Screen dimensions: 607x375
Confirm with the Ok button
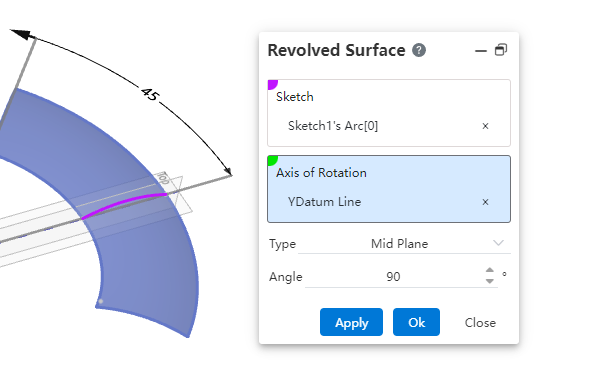pos(416,322)
